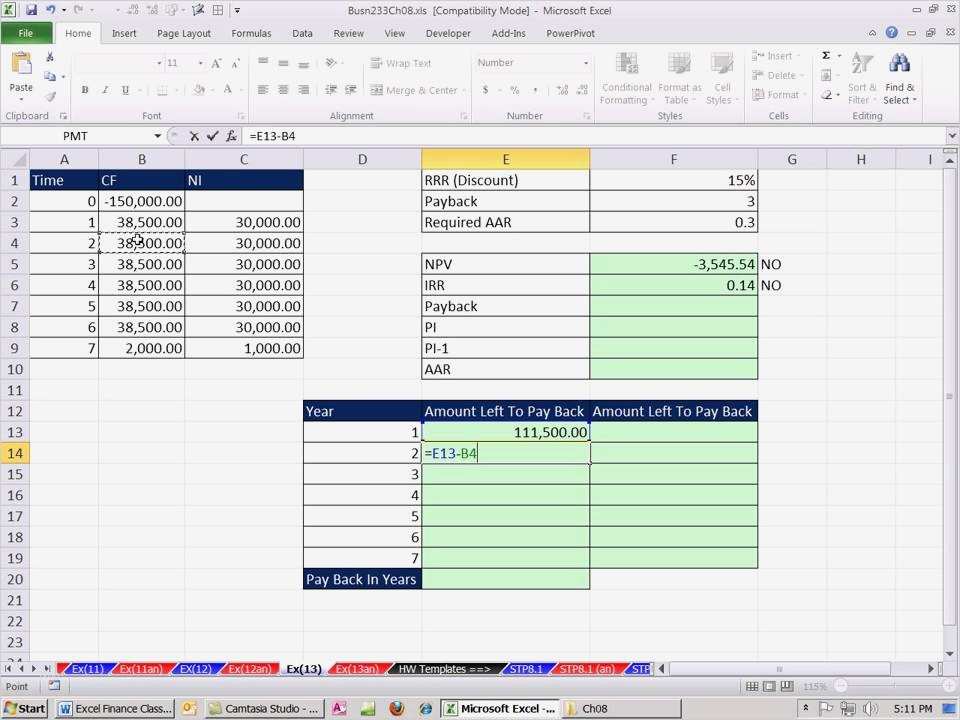Switch to the Formulas tab
The height and width of the screenshot is (720, 960).
coord(251,33)
